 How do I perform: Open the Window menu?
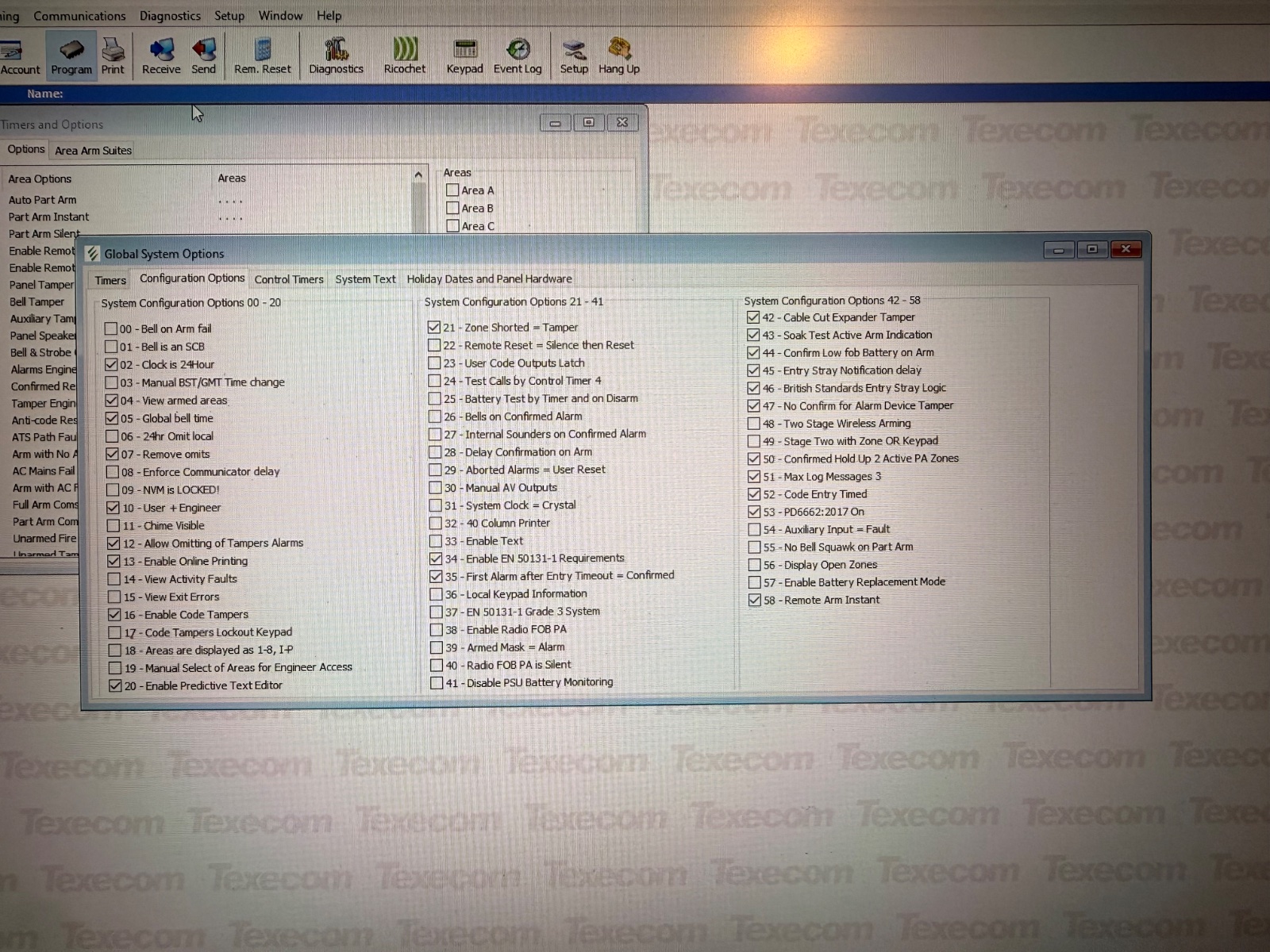(x=280, y=16)
